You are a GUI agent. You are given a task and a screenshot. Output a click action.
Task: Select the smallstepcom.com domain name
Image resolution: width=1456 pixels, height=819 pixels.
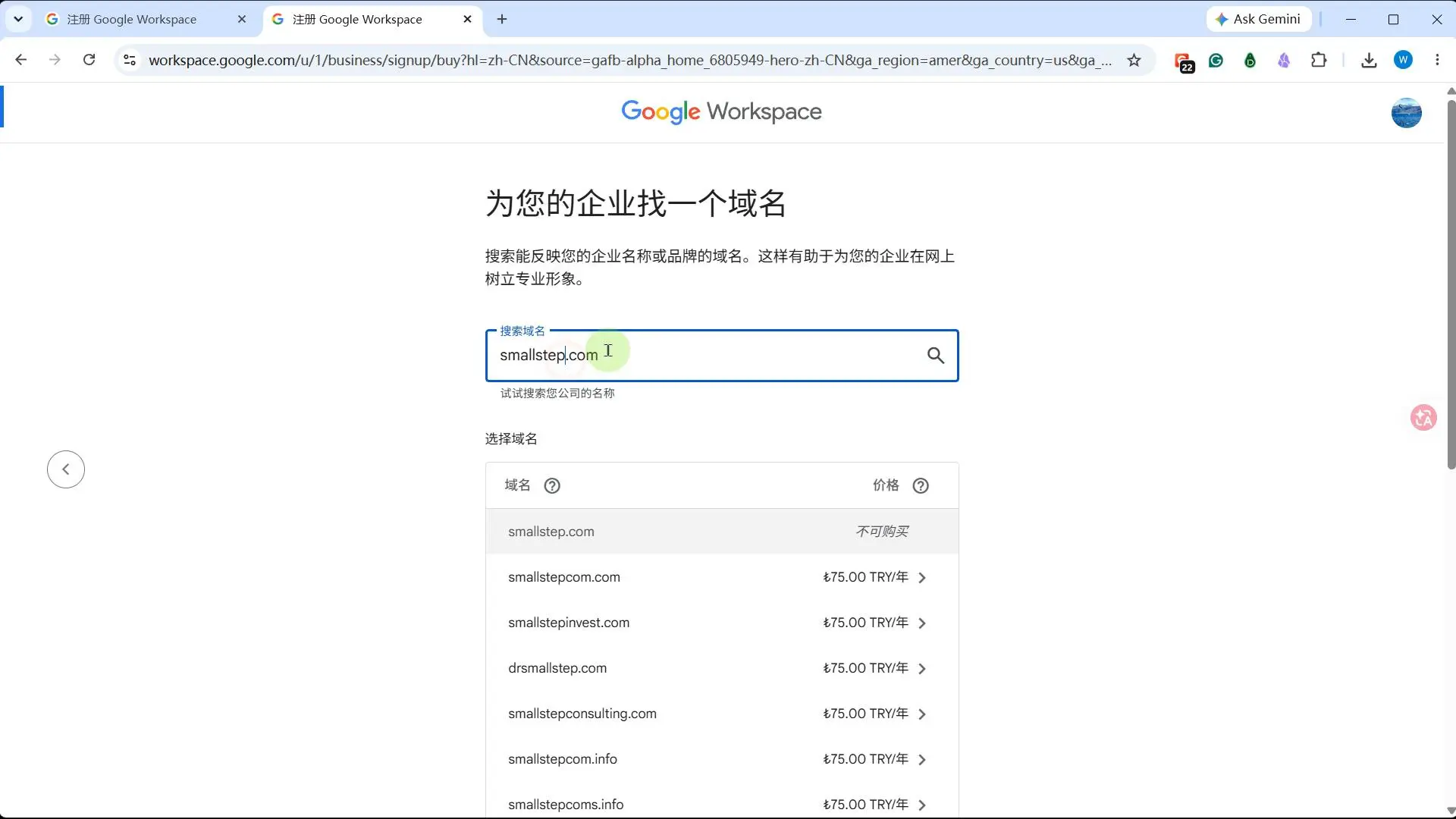564,577
